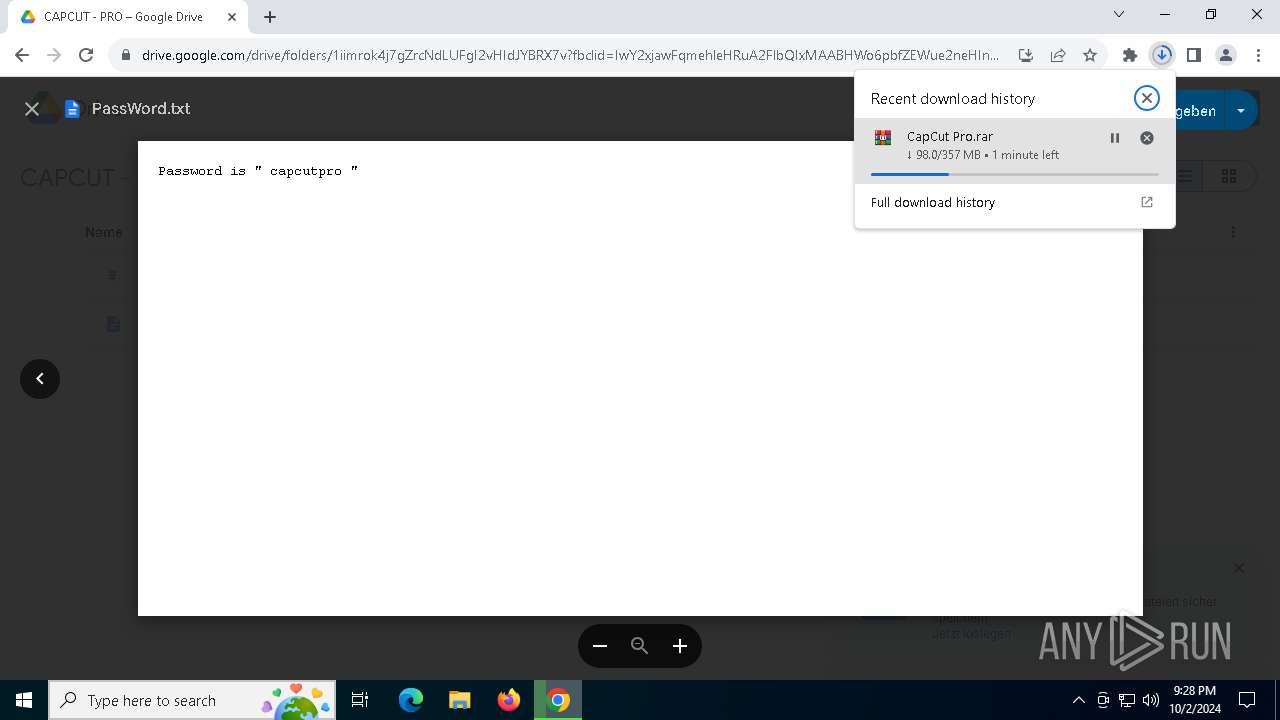This screenshot has width=1280, height=720.
Task: Go forward in browser history
Action: (x=54, y=55)
